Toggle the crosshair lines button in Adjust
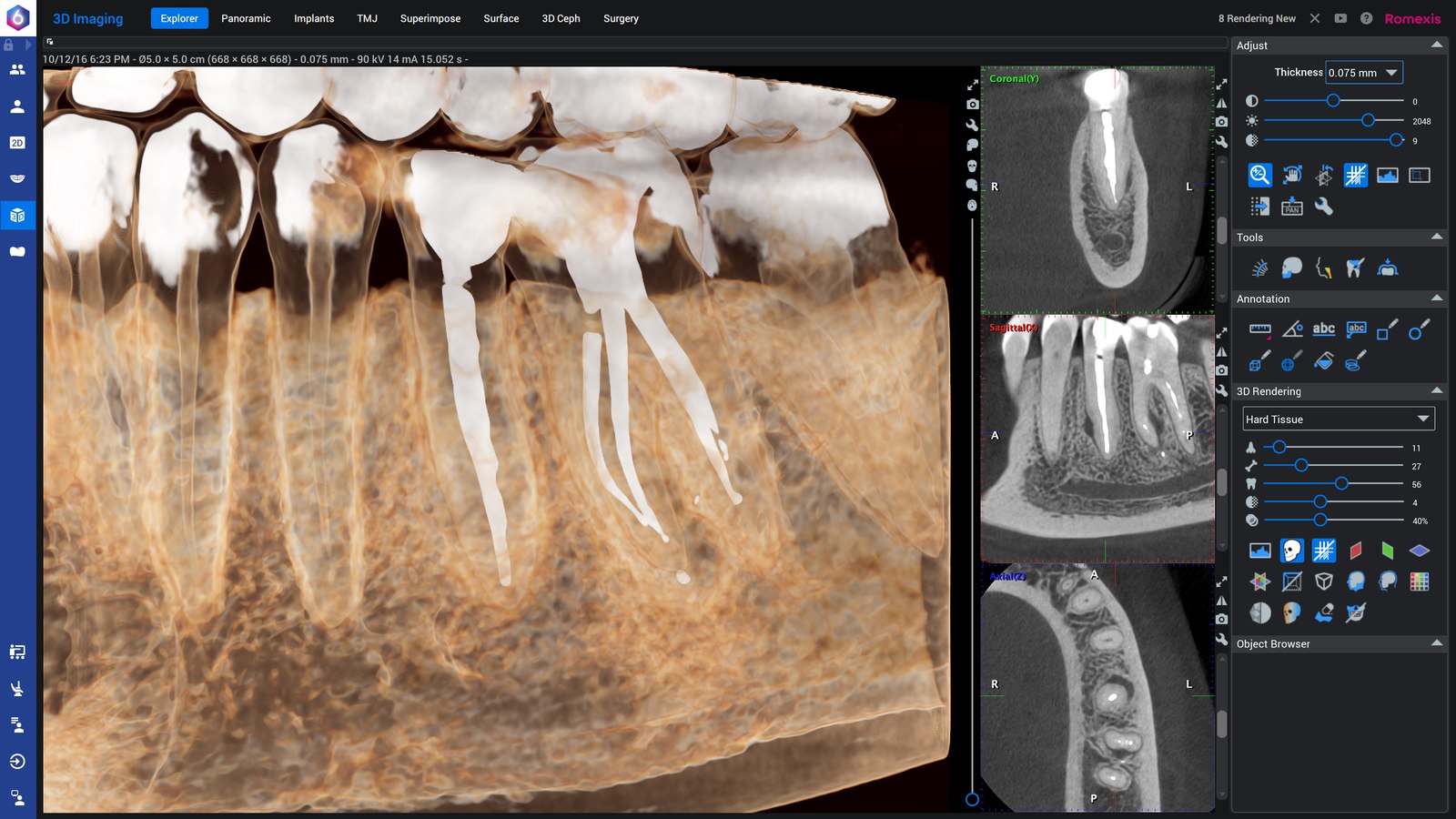Viewport: 1456px width, 819px height. [1356, 175]
